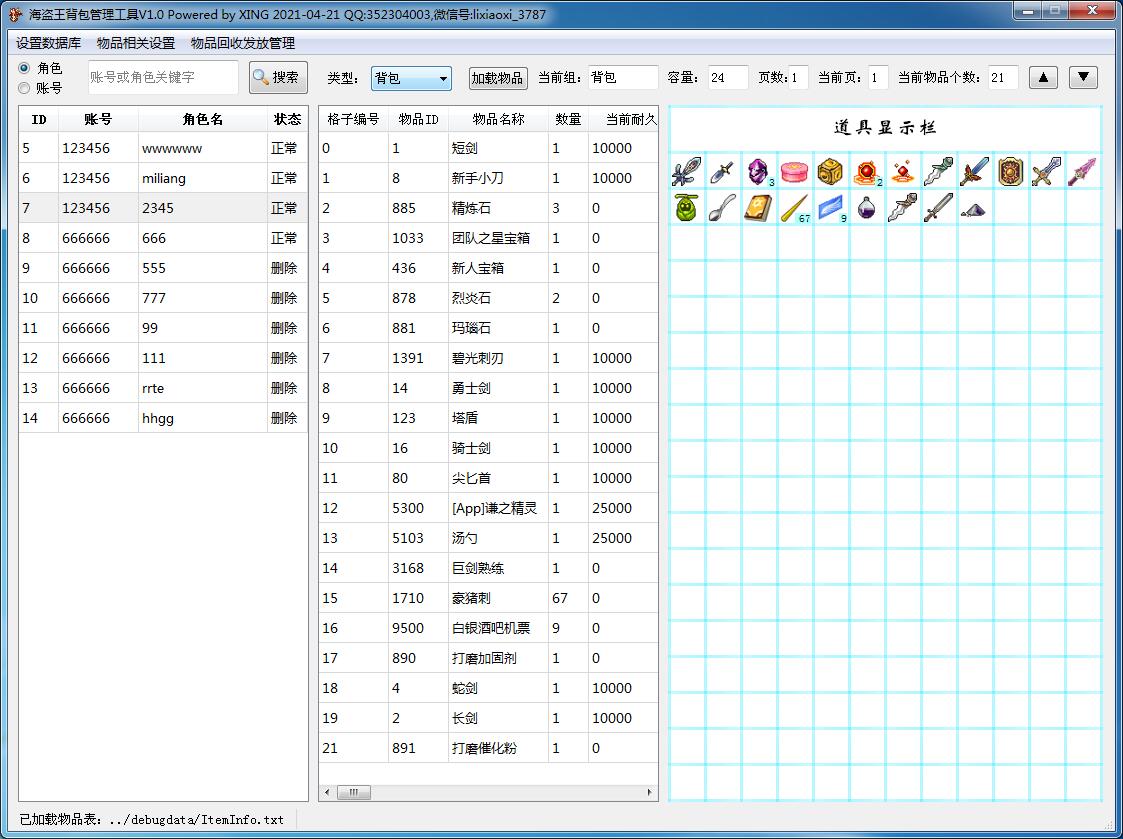This screenshot has height=839, width=1123.
Task: Open the 类型 type dropdown showing 背包
Action: pos(411,78)
